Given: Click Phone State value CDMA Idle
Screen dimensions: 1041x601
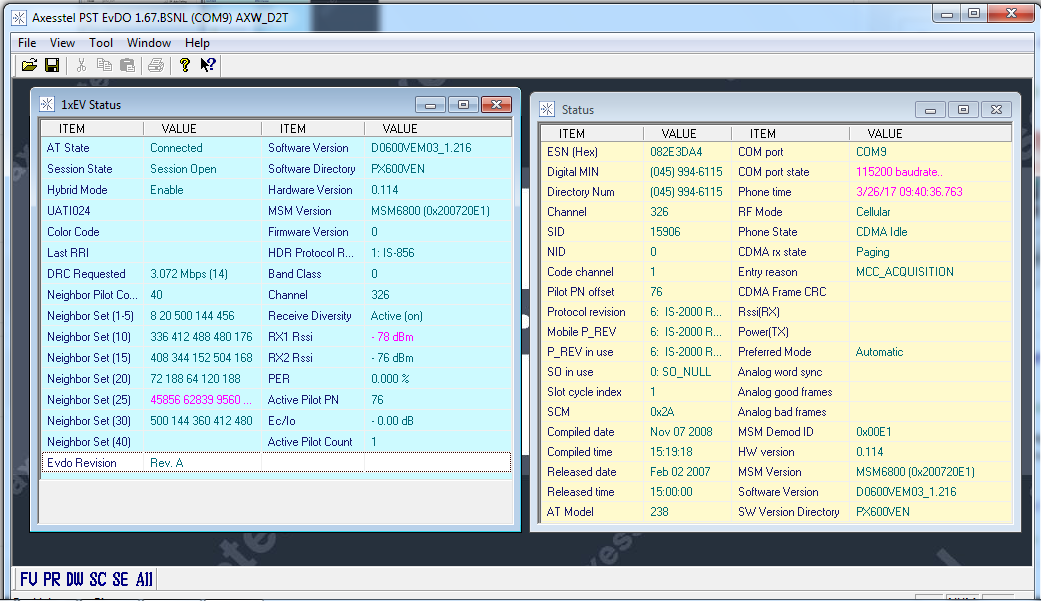Looking at the screenshot, I should tap(882, 232).
